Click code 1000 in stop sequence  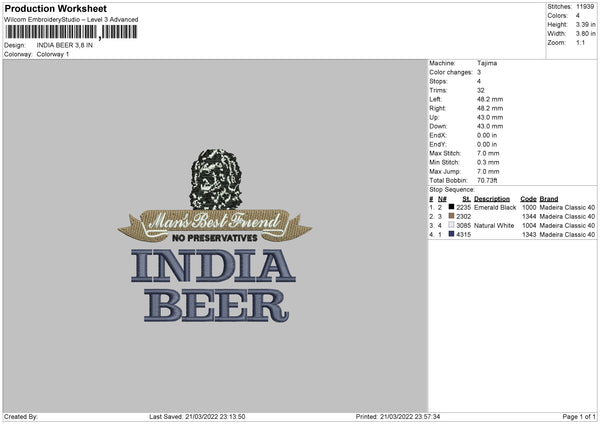coord(529,207)
